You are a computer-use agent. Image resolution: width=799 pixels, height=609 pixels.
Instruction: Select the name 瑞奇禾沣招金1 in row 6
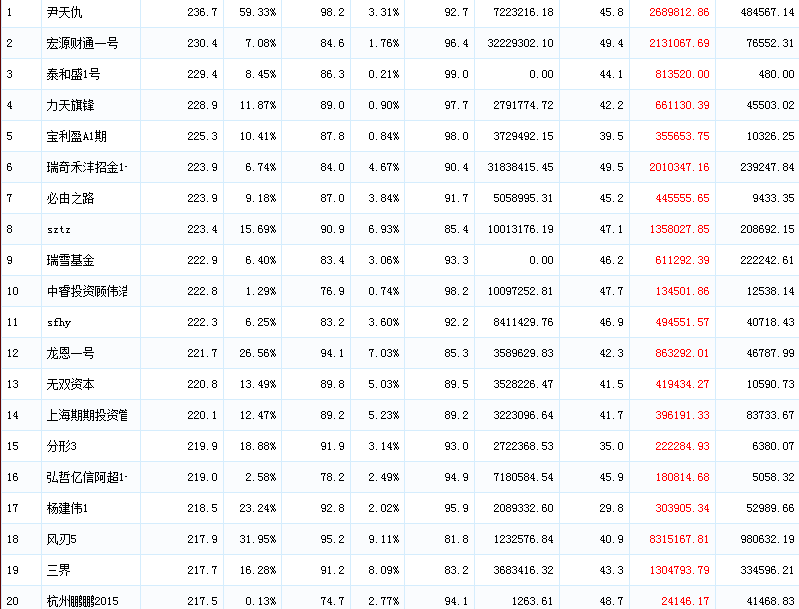pyautogui.click(x=87, y=167)
